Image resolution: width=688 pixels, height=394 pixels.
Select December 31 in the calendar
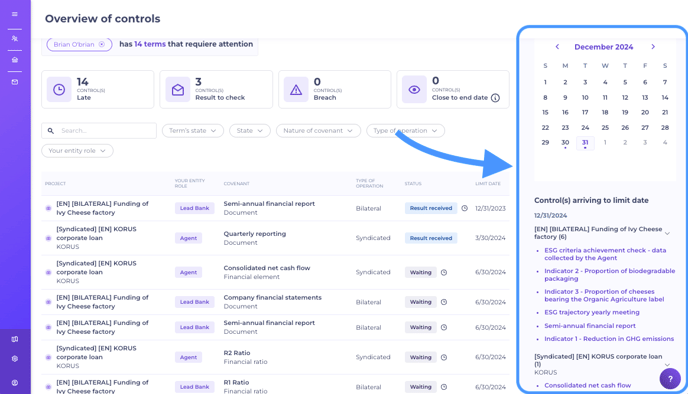585,143
